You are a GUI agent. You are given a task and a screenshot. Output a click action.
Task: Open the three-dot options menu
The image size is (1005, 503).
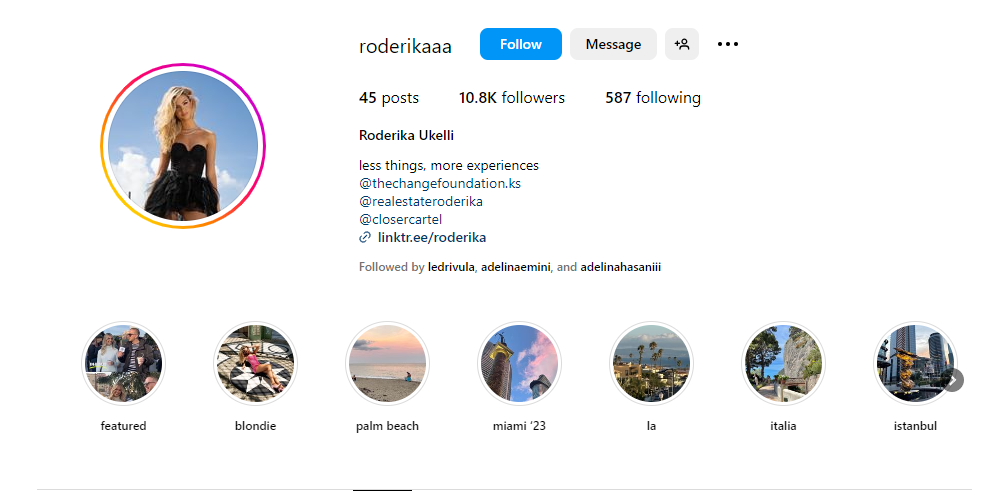(x=728, y=44)
